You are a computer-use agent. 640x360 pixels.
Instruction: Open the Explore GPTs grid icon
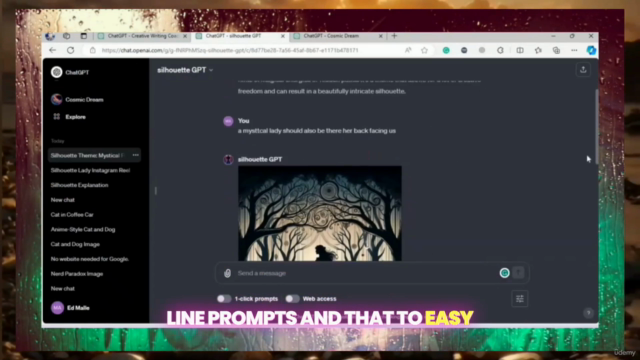[57, 117]
